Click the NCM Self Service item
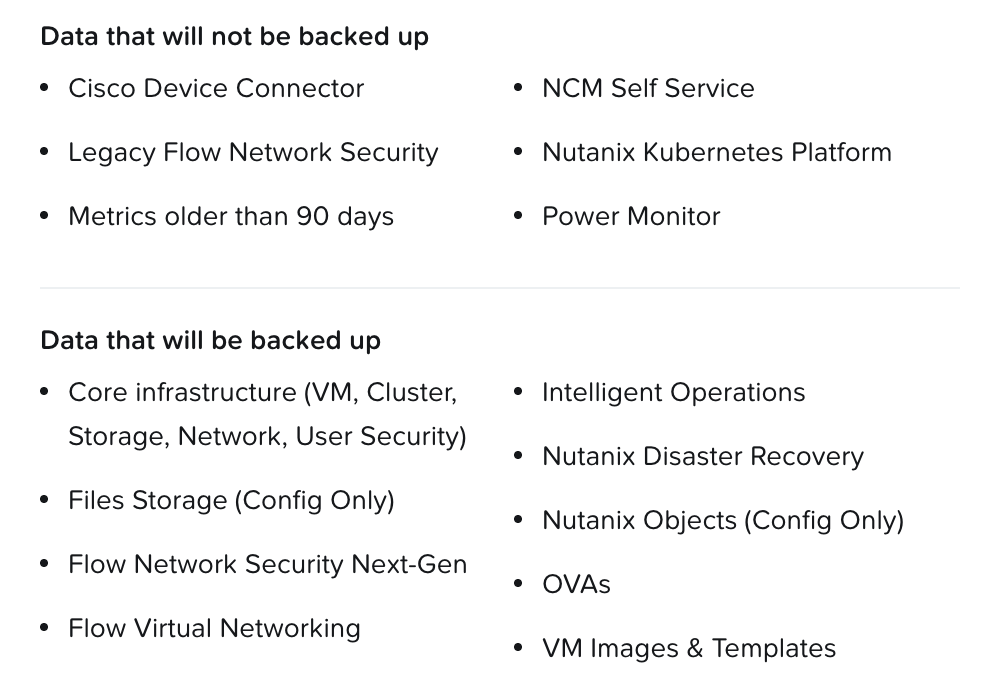The height and width of the screenshot is (690, 982). 648,88
